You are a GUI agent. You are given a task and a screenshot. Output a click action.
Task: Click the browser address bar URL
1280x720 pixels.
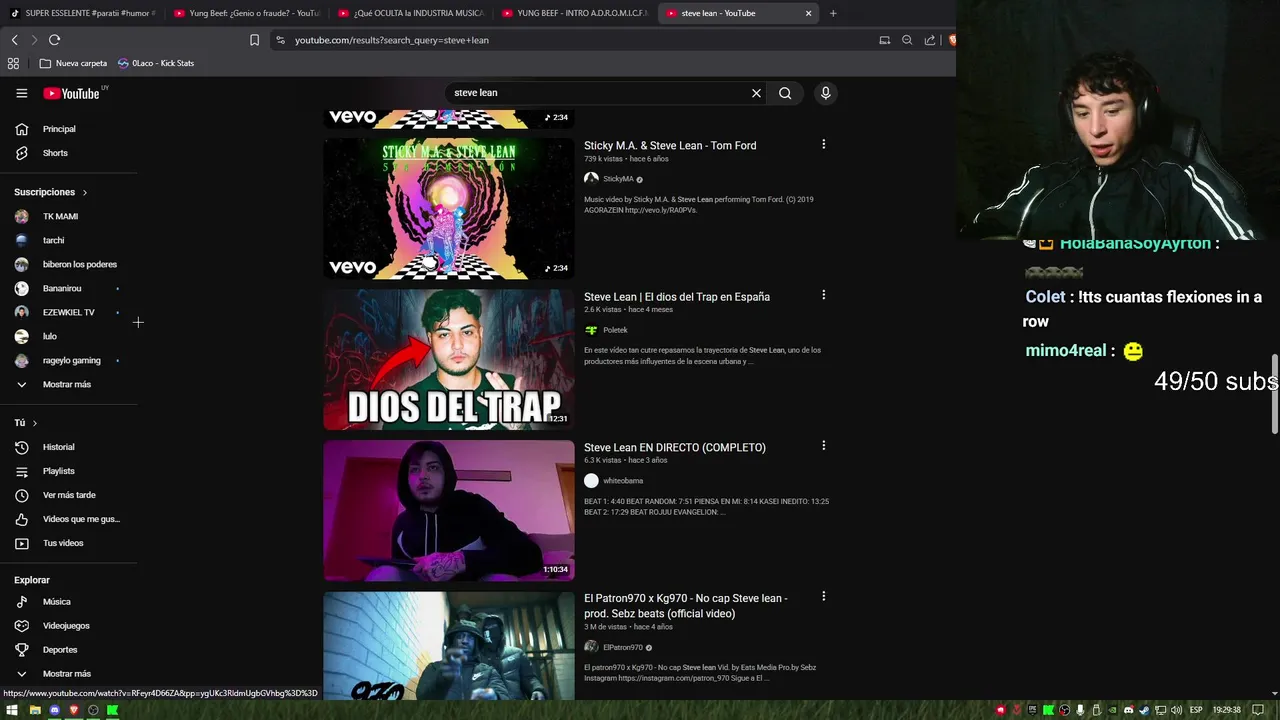pos(392,40)
